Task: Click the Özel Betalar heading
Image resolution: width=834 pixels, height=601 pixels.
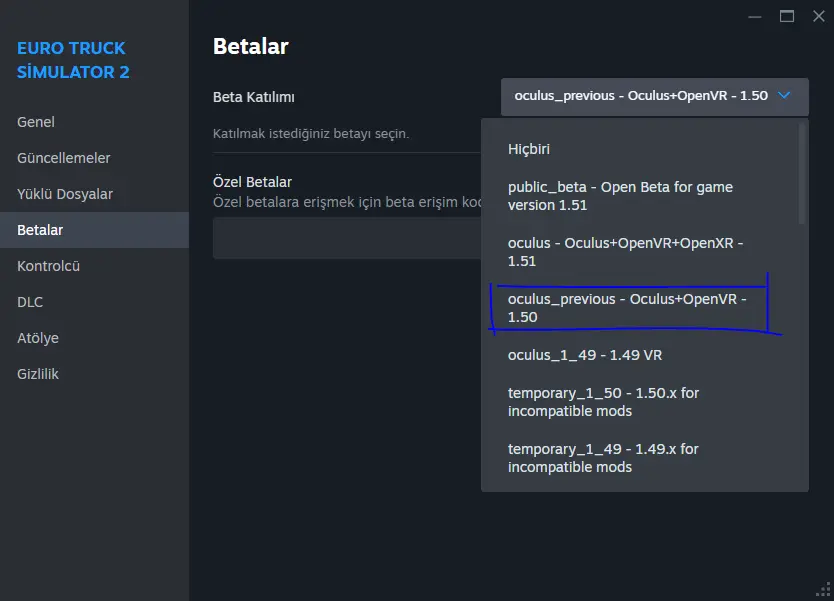Action: 252,182
